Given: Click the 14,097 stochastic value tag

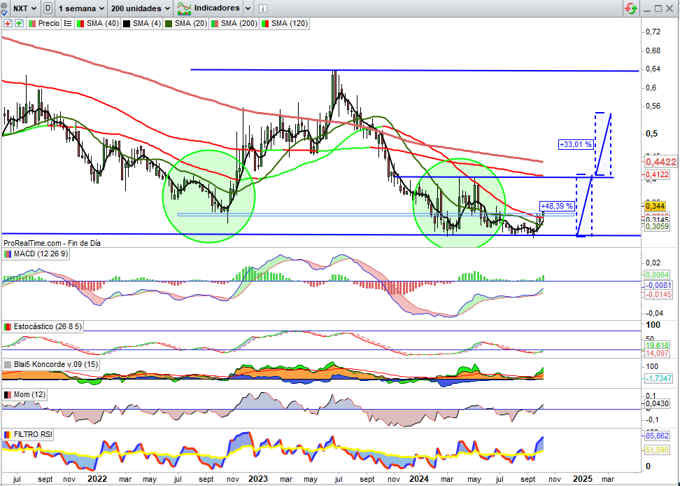Looking at the screenshot, I should 657,354.
